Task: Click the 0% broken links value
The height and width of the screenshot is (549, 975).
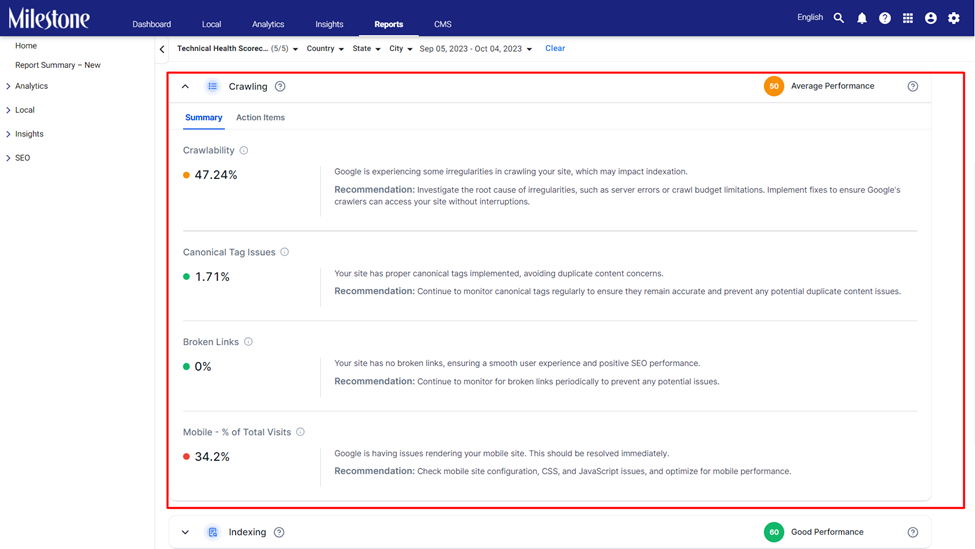Action: (x=203, y=367)
